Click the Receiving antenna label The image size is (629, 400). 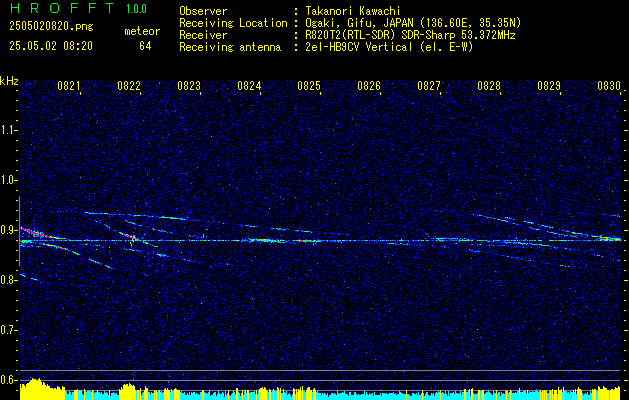click(230, 47)
